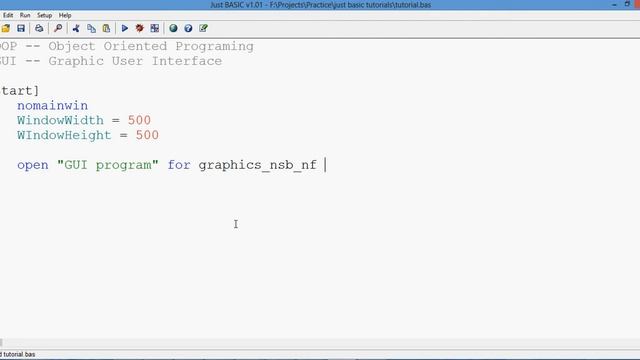This screenshot has height=360, width=640.
Task: Open the Setup menu
Action: [44, 15]
